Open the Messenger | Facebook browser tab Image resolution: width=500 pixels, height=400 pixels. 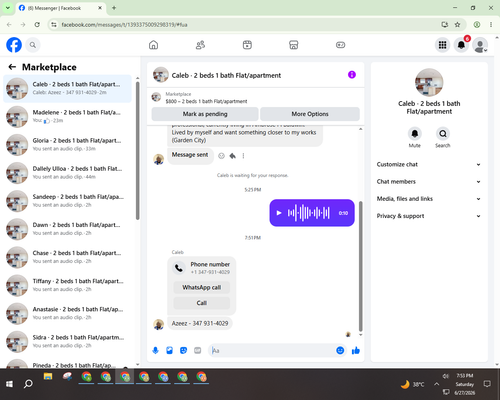point(60,8)
